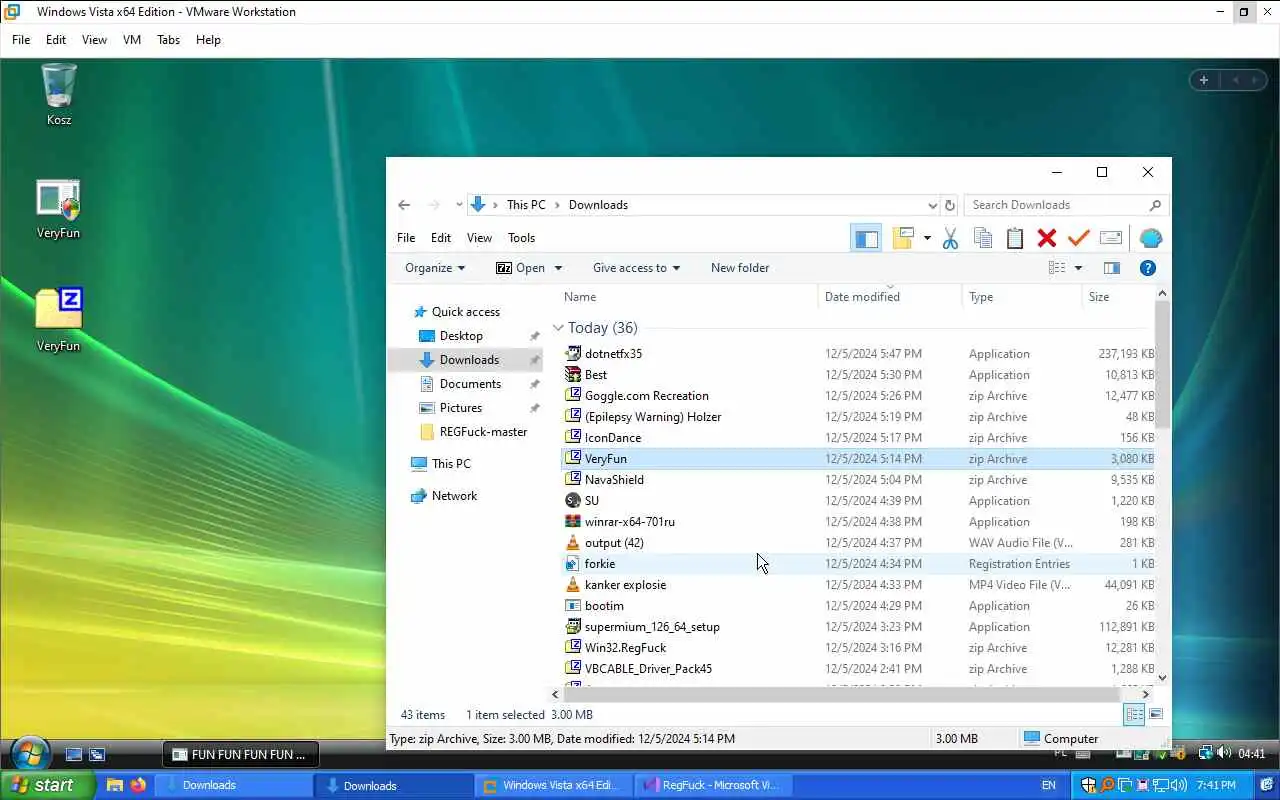Select the dotnetfx35 file

coord(613,354)
